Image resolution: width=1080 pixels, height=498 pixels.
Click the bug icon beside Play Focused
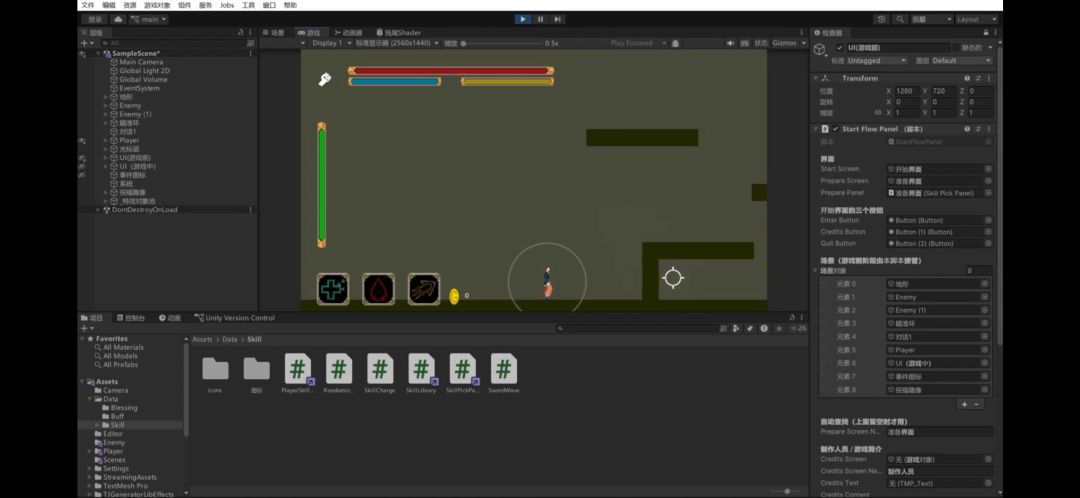click(x=676, y=43)
